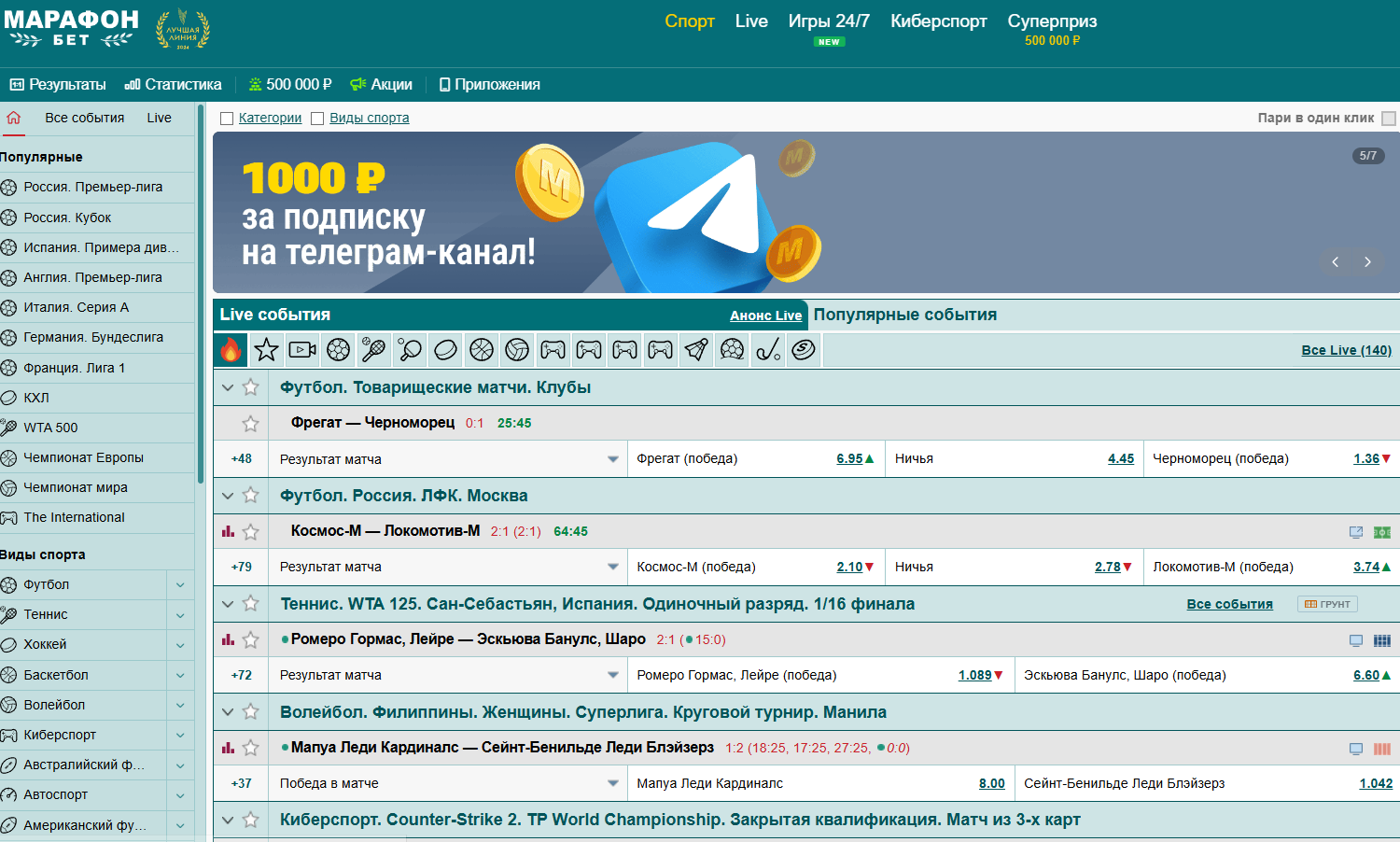The image size is (1400, 842).
Task: Open statistics chart icon for Ромеро Гормас match
Action: pyautogui.click(x=228, y=639)
